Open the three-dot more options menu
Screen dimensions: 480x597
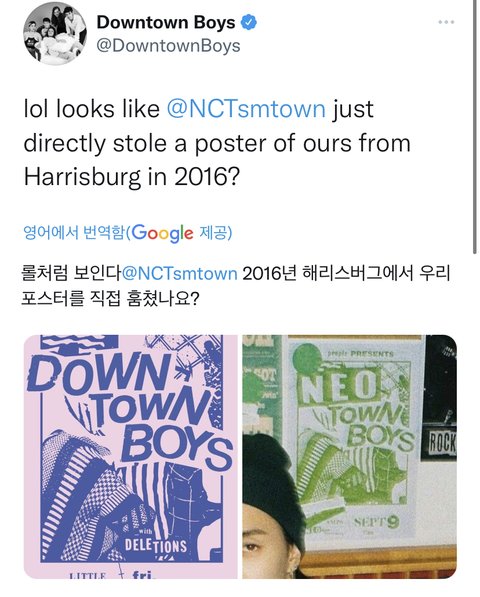tap(446, 22)
